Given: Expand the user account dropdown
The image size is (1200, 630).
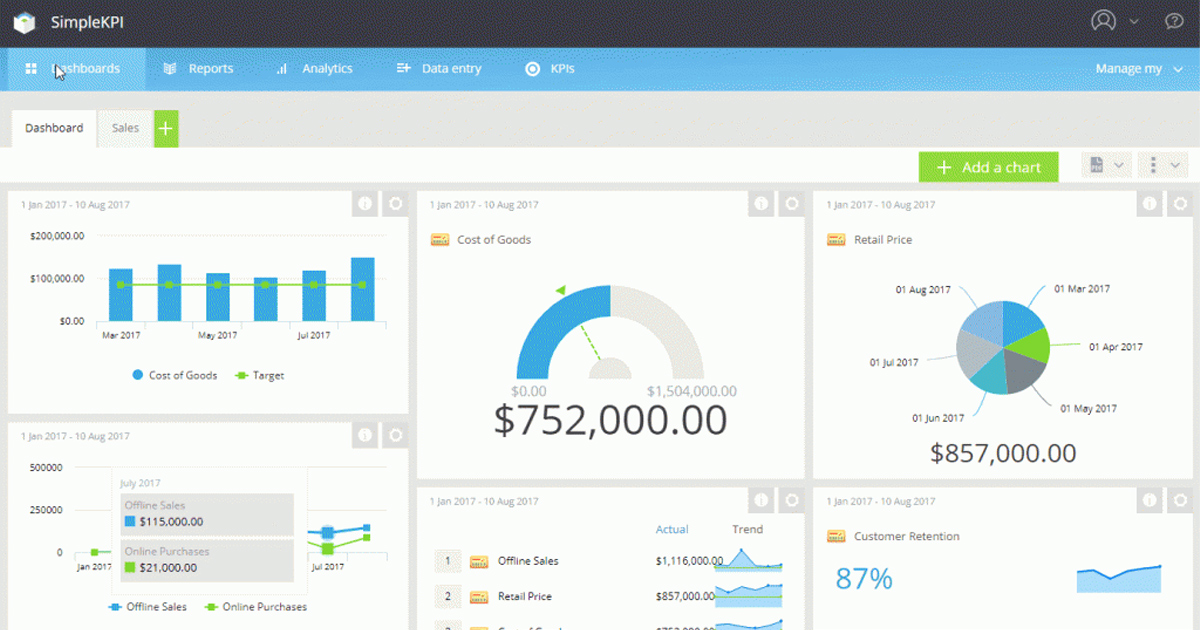Looking at the screenshot, I should point(1114,21).
